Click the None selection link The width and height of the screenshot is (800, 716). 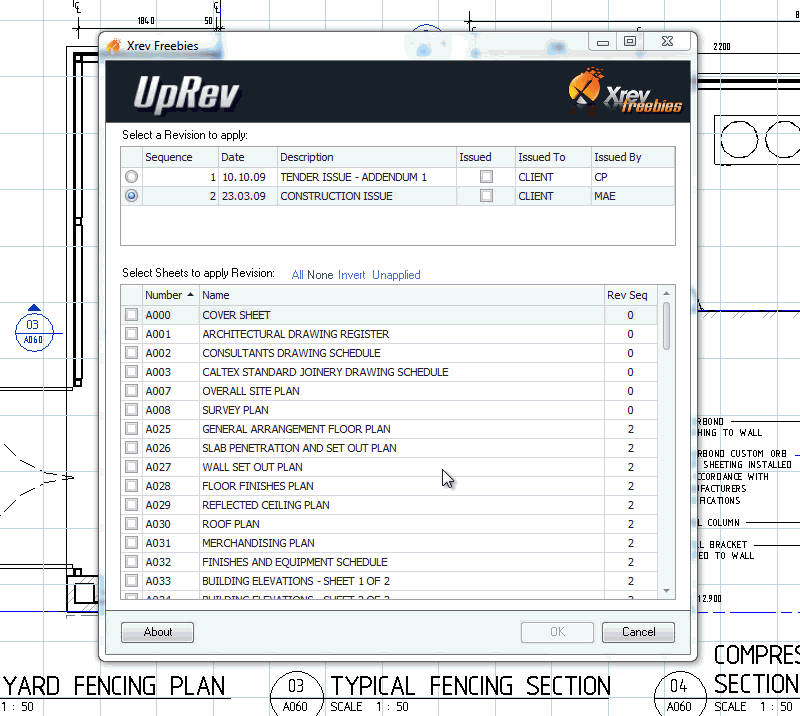[320, 275]
